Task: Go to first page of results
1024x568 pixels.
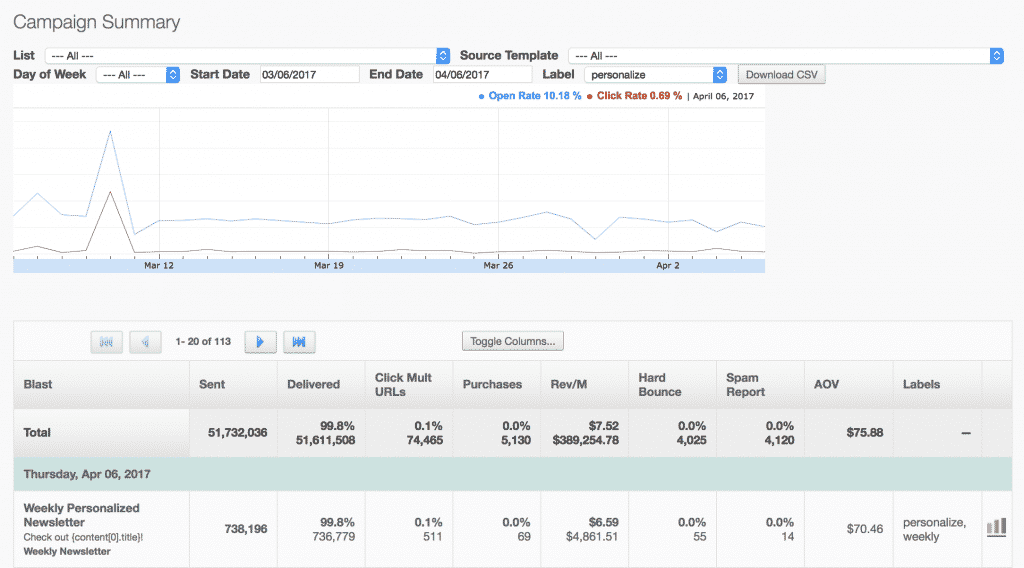Action: click(x=107, y=342)
